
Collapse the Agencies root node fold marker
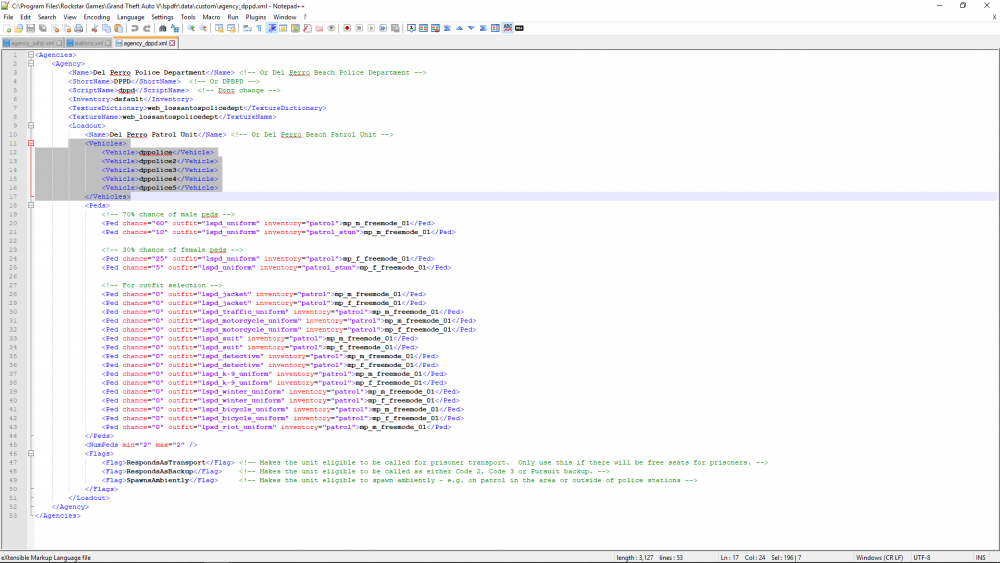pos(32,54)
